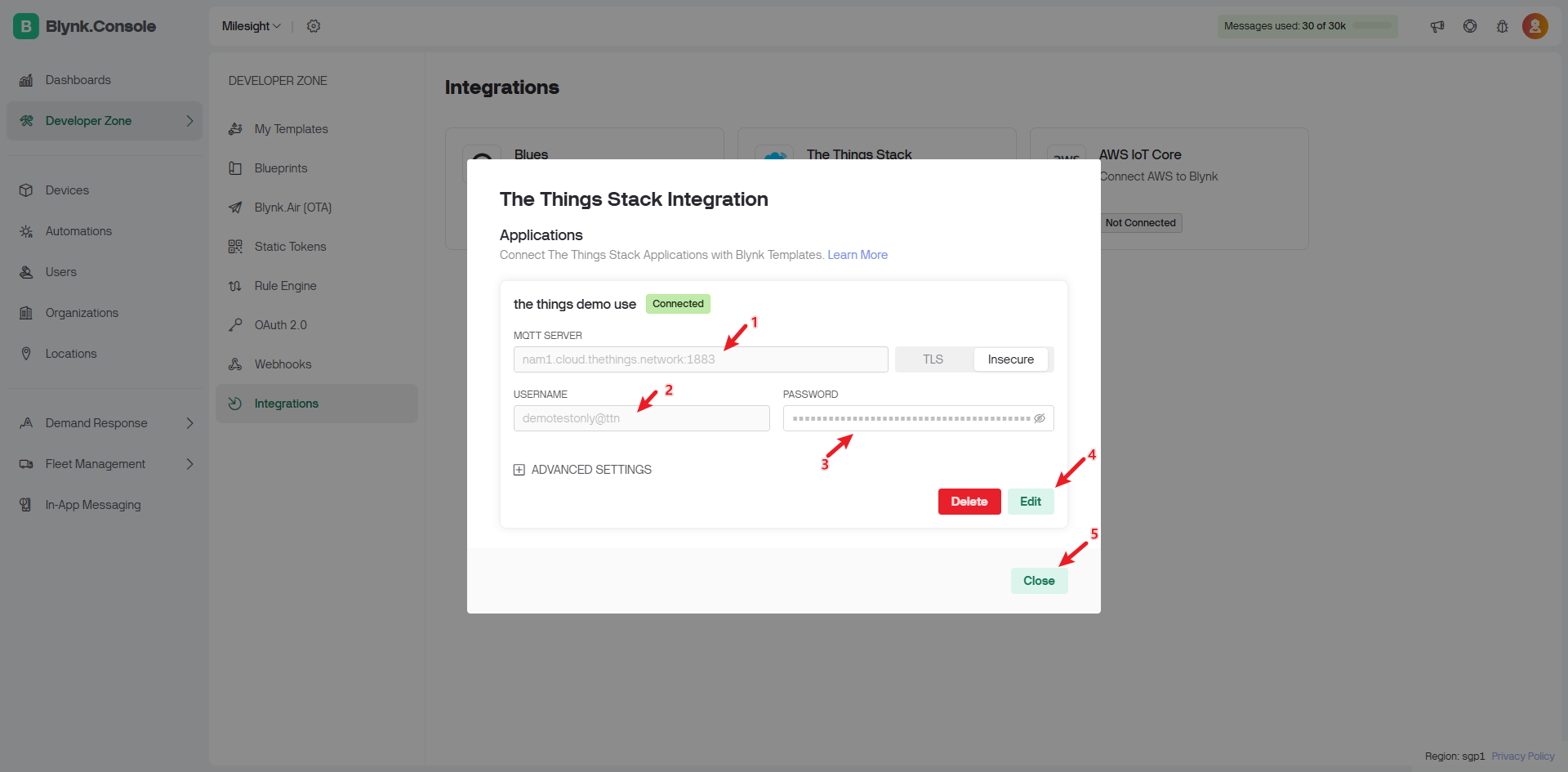Click the Dashboards sidebar icon

[x=26, y=80]
